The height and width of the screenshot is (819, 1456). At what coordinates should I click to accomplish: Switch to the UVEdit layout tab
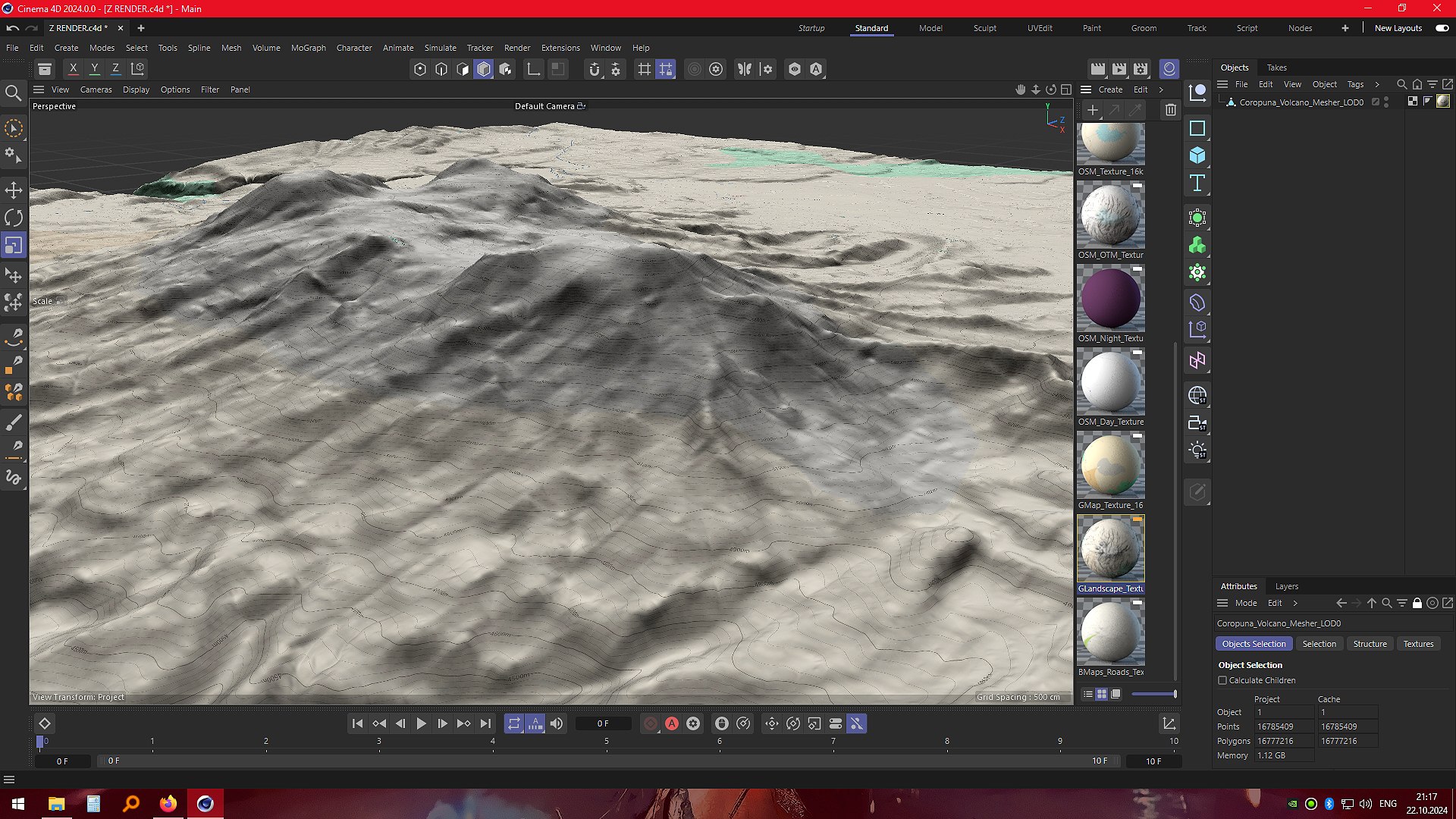point(1040,28)
